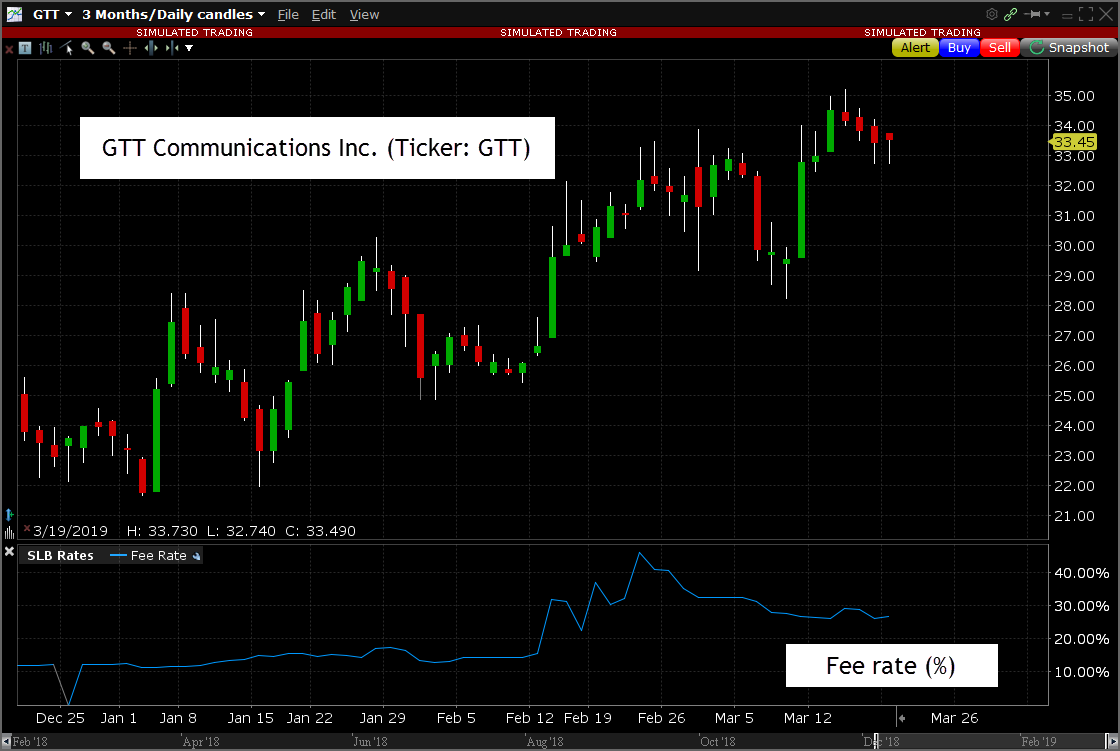This screenshot has width=1120, height=751.
Task: Click the compress horizontal spacing icon
Action: pyautogui.click(x=172, y=48)
